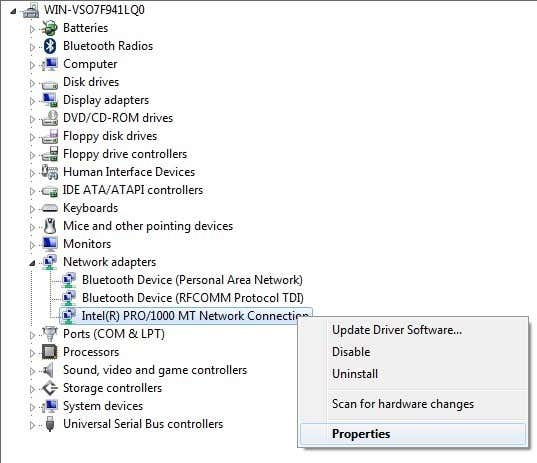Click the Computer category icon

(50, 64)
